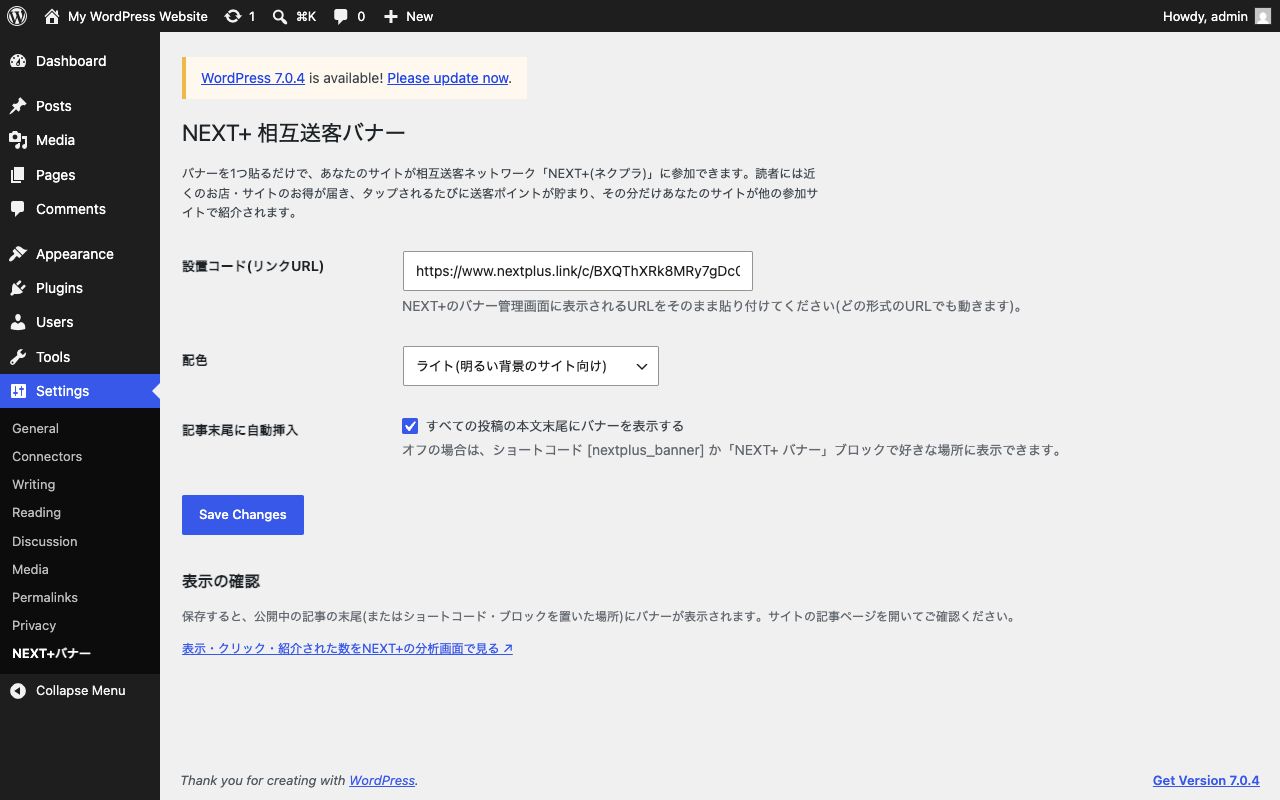Click the 表示の確認 heading

221,581
